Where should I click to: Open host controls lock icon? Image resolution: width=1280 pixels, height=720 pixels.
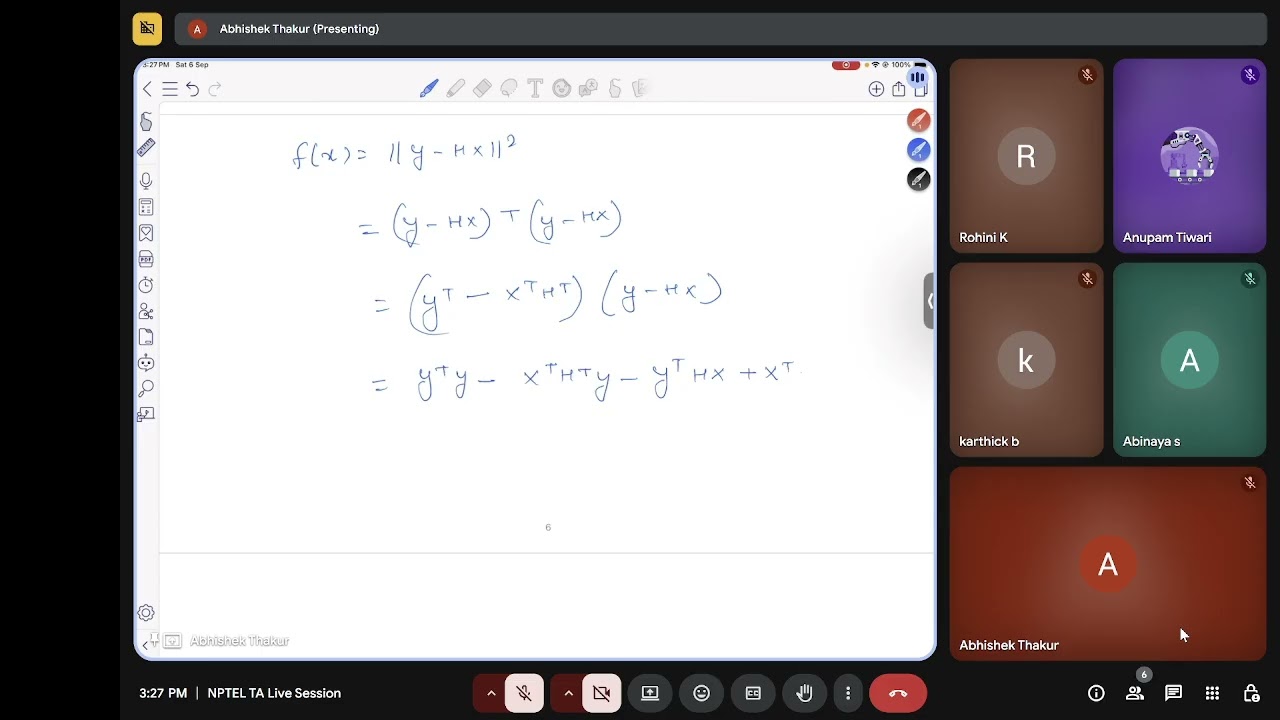click(1251, 693)
